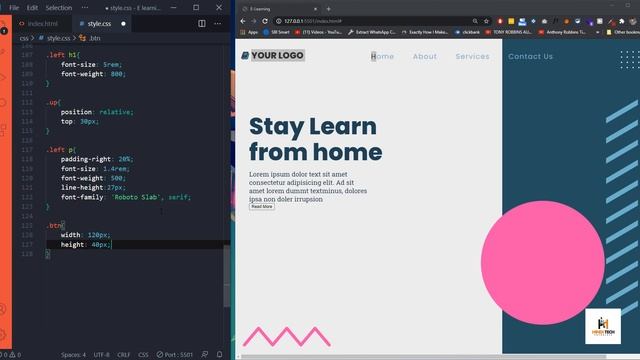Go back in the browser
The height and width of the screenshot is (360, 640).
pos(243,21)
